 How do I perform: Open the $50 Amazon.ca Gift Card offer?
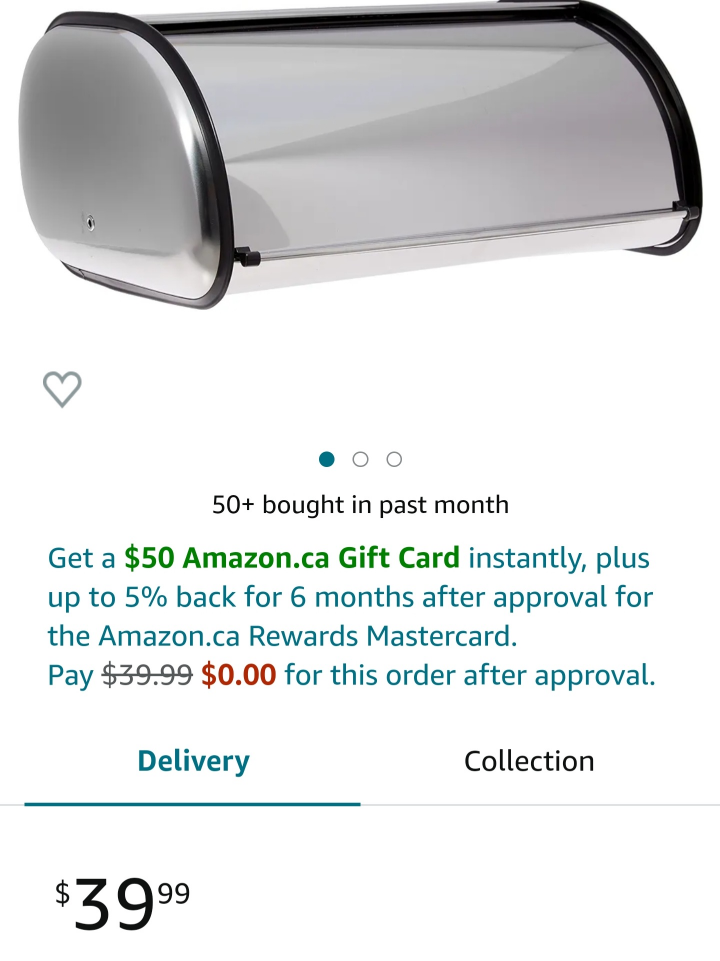point(292,558)
